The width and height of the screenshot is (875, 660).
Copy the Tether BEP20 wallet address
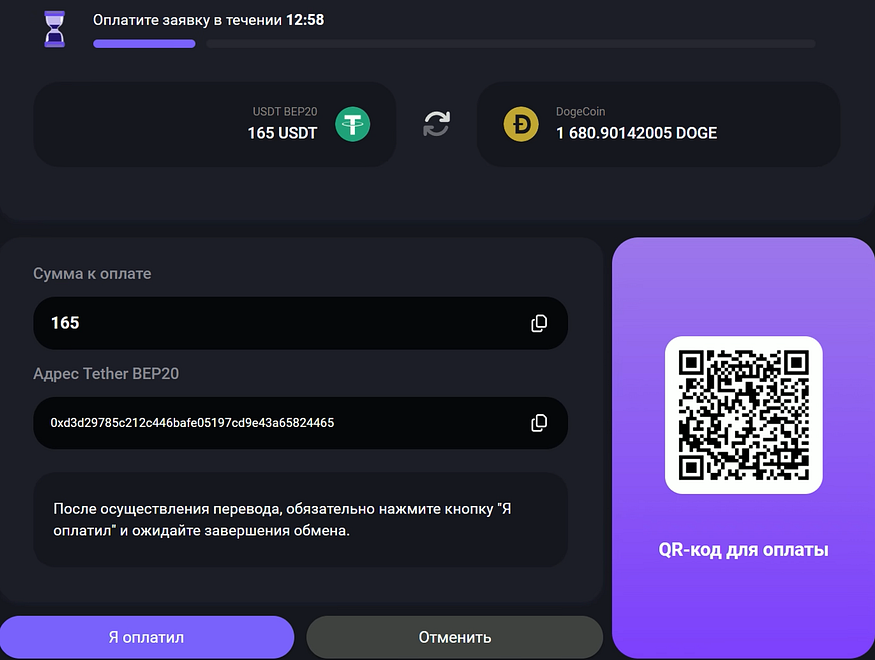point(539,423)
